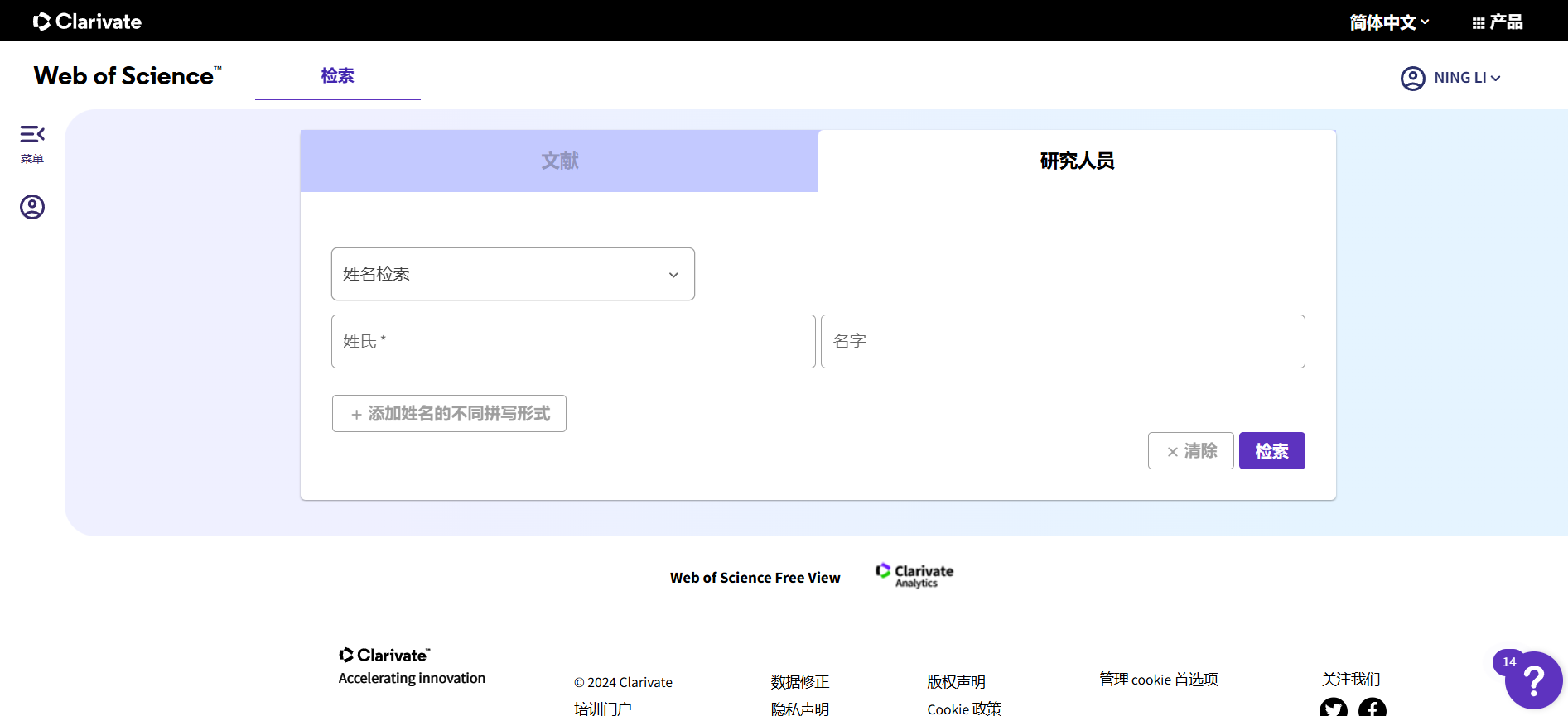The image size is (1568, 716).
Task: Click the user avatar icon beside NING LI
Action: [1412, 78]
